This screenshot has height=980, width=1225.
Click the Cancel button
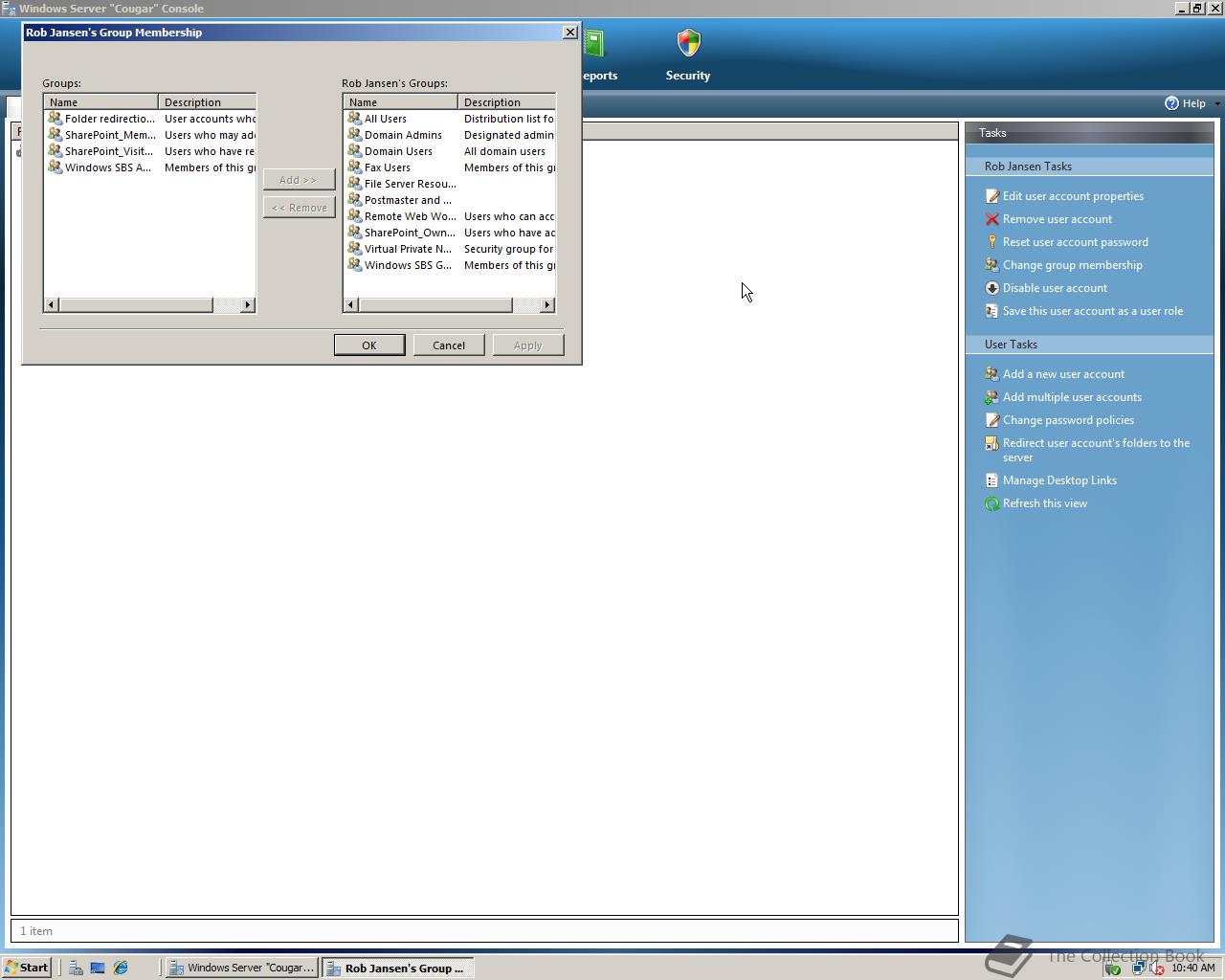click(x=449, y=345)
